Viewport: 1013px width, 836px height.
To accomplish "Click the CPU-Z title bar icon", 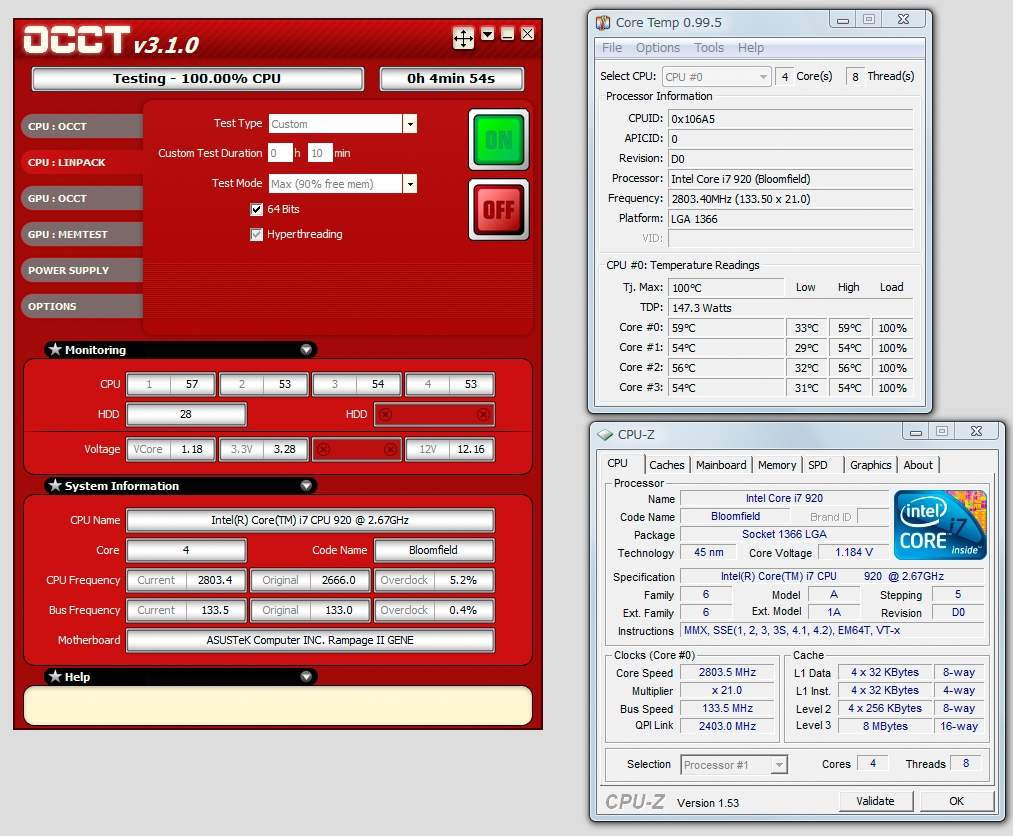I will (605, 434).
